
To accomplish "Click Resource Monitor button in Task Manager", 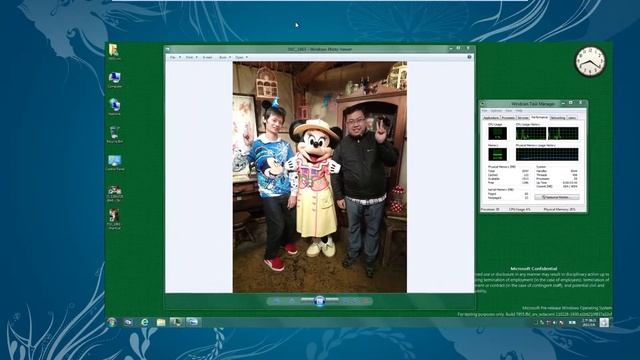I will (x=557, y=197).
